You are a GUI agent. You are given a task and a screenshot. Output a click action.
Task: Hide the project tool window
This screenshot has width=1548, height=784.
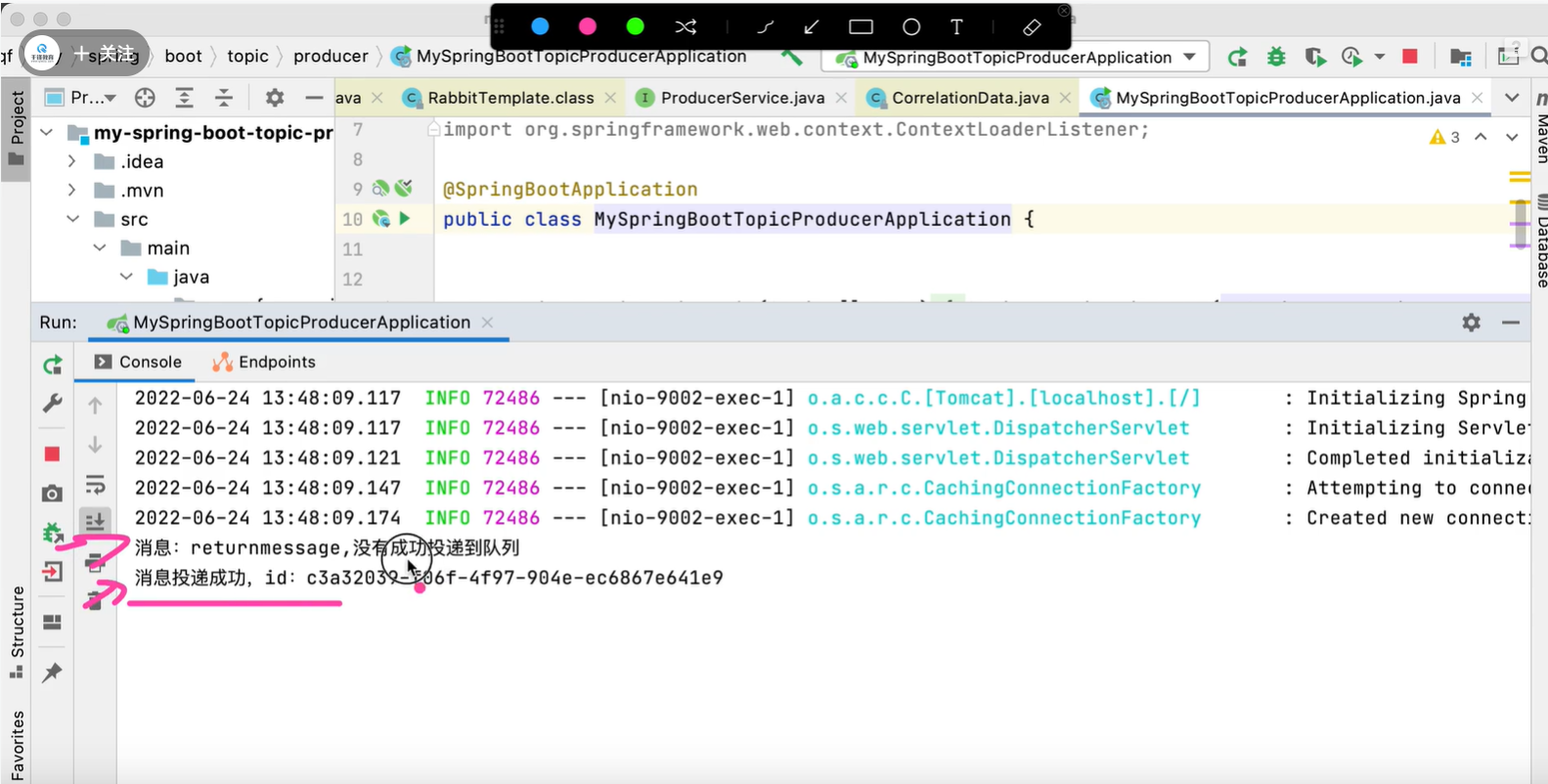(x=314, y=98)
